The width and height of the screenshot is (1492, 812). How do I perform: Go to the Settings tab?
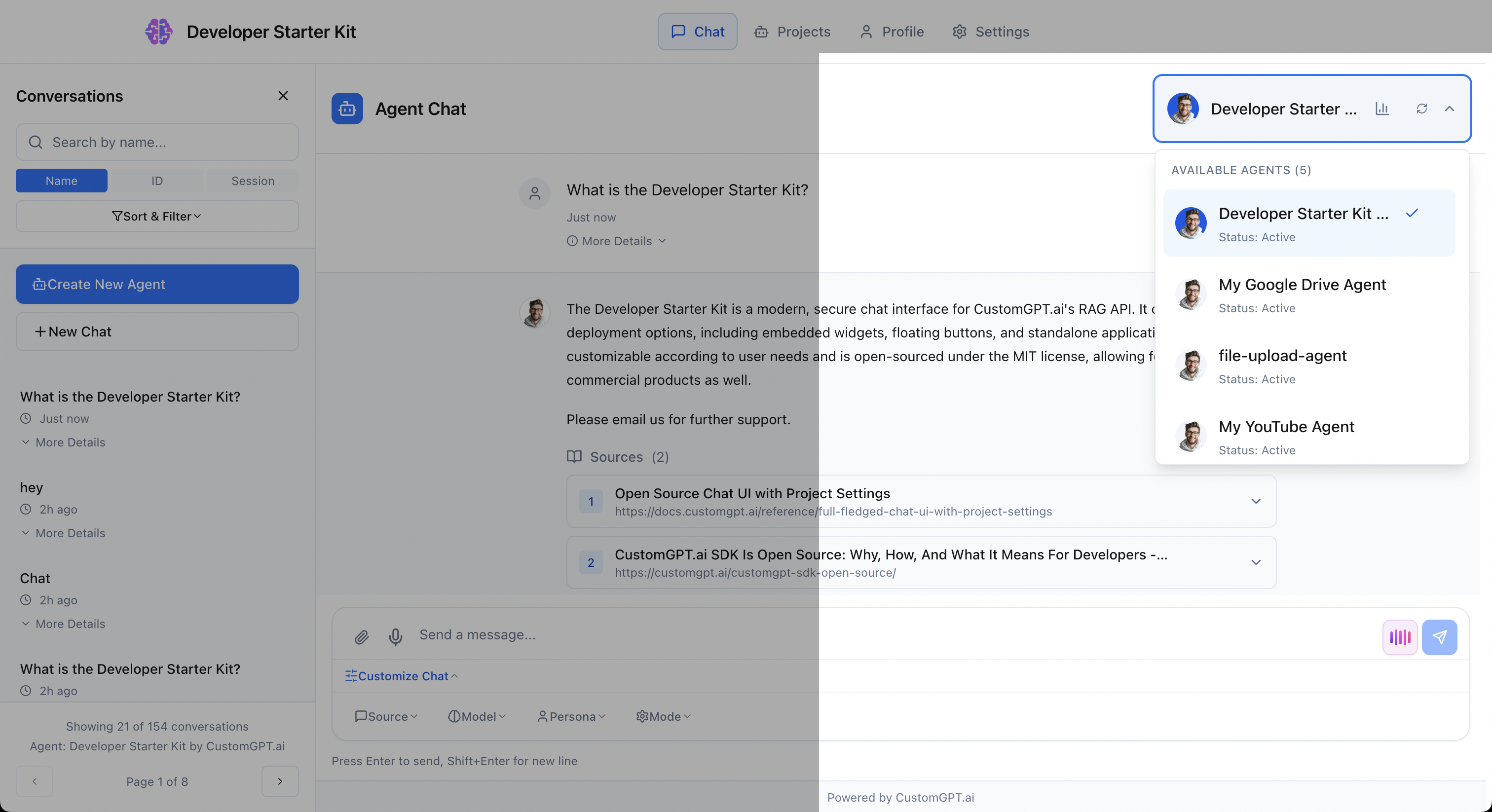[x=991, y=31]
